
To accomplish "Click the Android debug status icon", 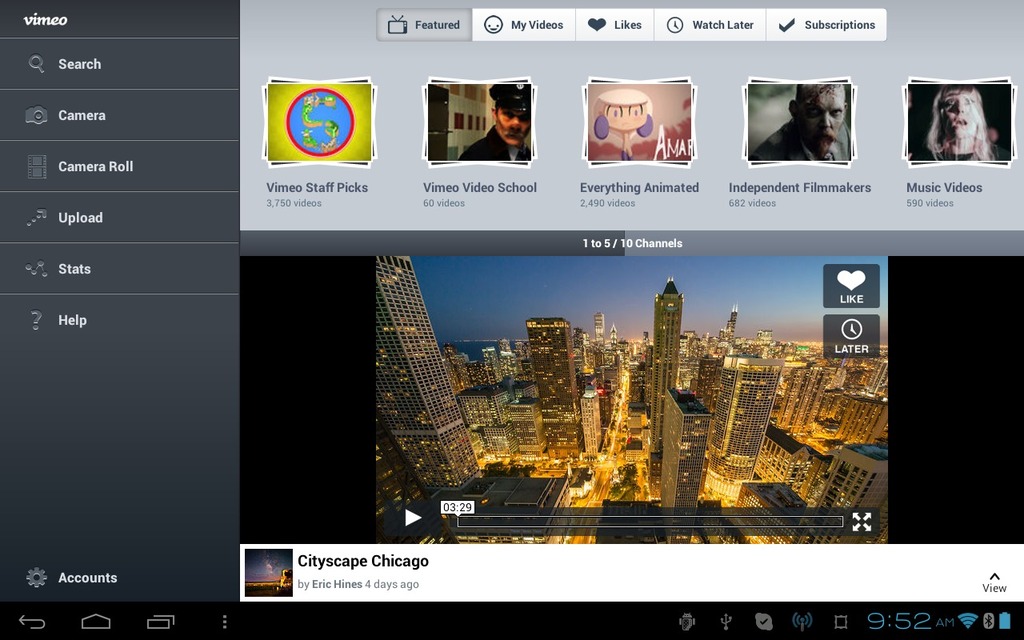I will point(687,621).
